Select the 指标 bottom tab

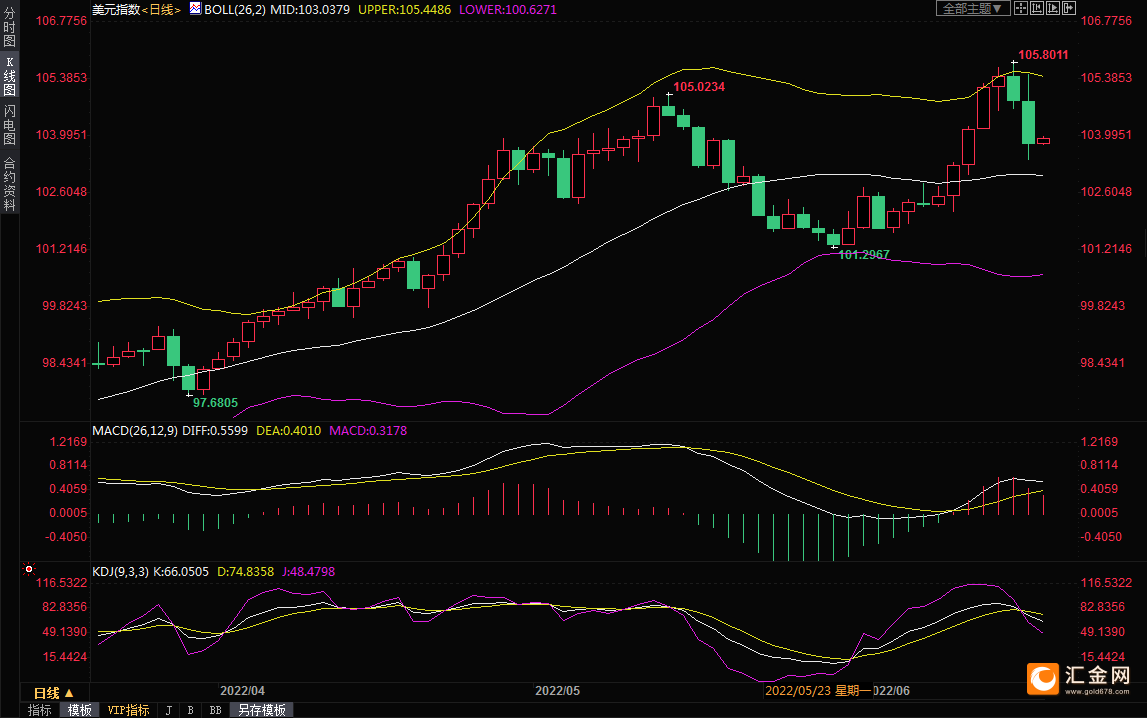[40, 710]
